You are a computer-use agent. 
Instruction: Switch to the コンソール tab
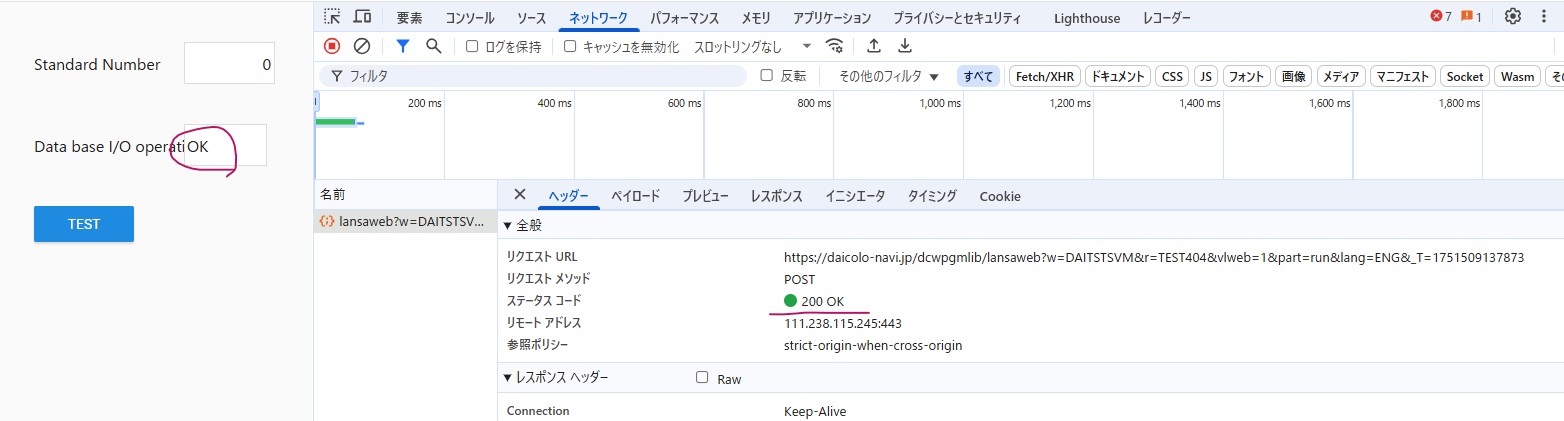click(469, 18)
